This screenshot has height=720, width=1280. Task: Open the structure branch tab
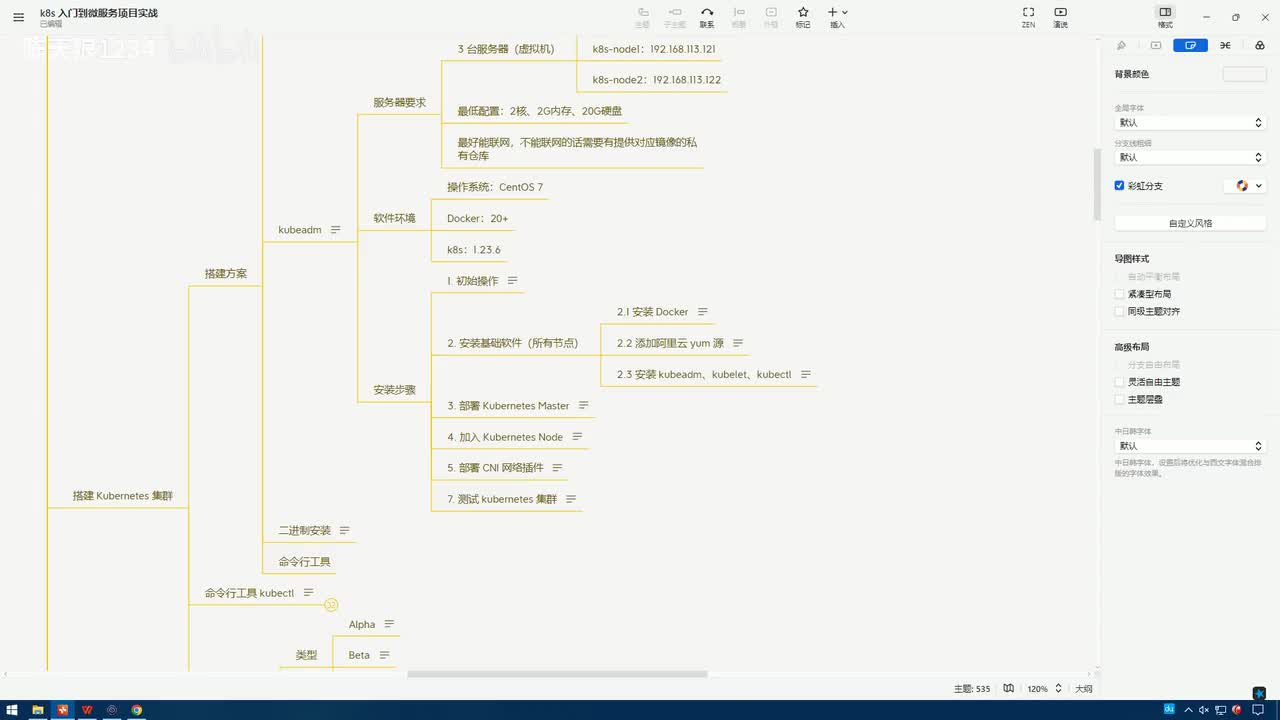pos(1225,45)
